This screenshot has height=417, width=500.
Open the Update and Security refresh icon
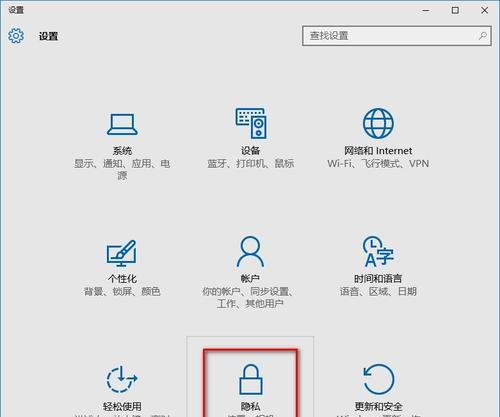pos(378,379)
